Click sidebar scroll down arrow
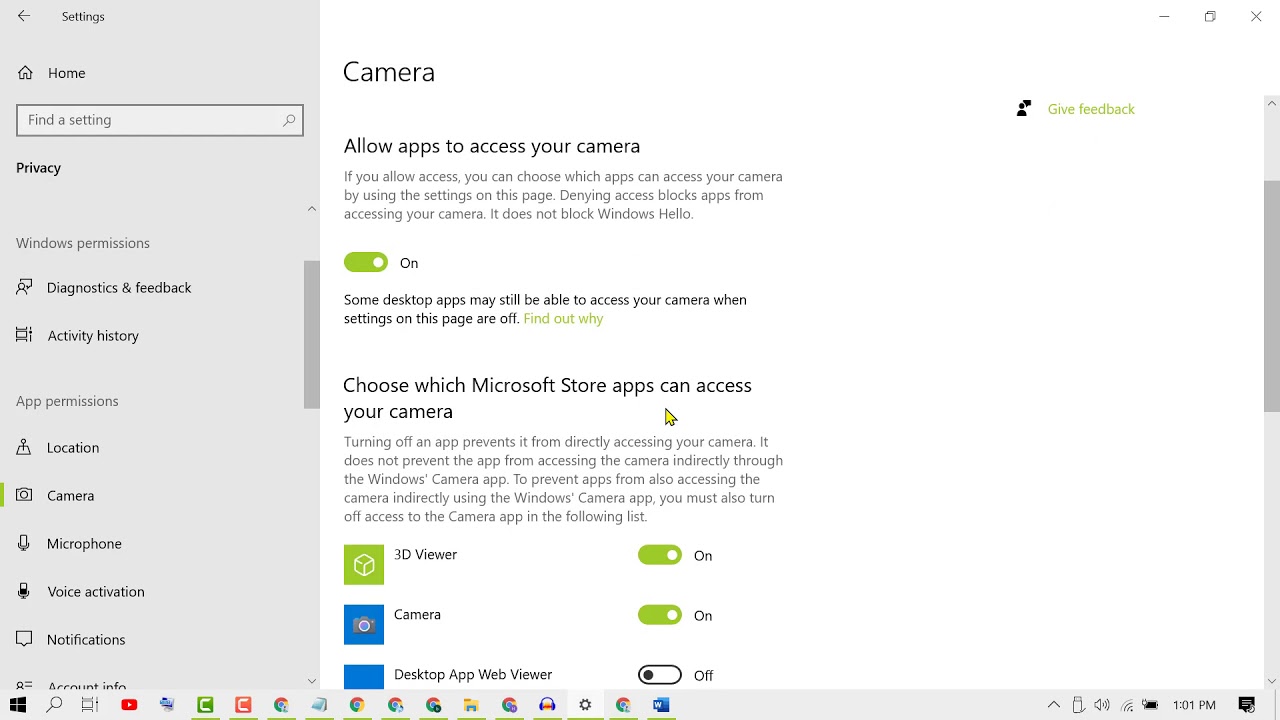1280x720 pixels. (x=312, y=681)
